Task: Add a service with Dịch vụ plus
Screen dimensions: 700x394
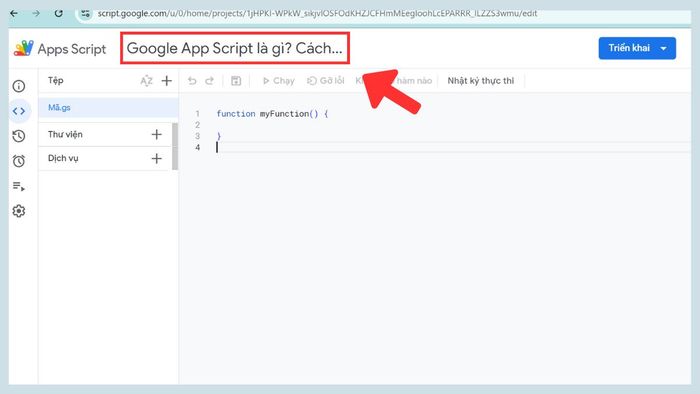Action: click(157, 158)
